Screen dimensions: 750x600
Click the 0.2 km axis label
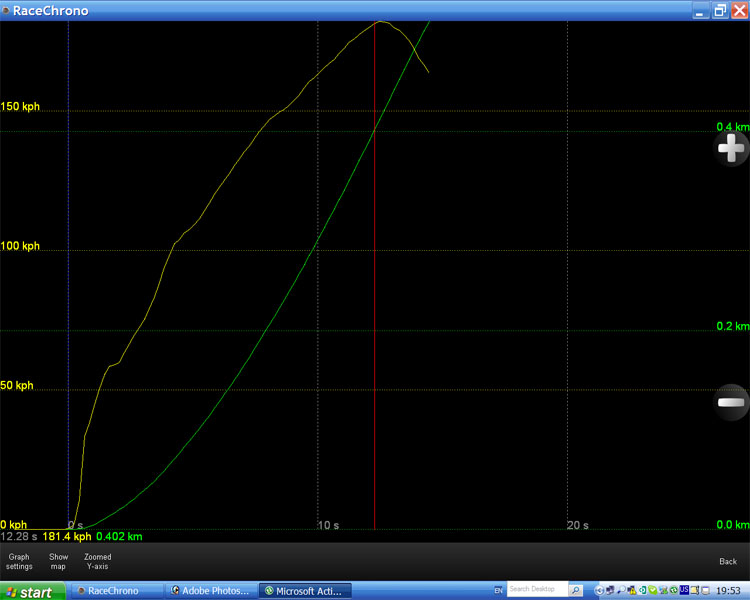point(733,326)
